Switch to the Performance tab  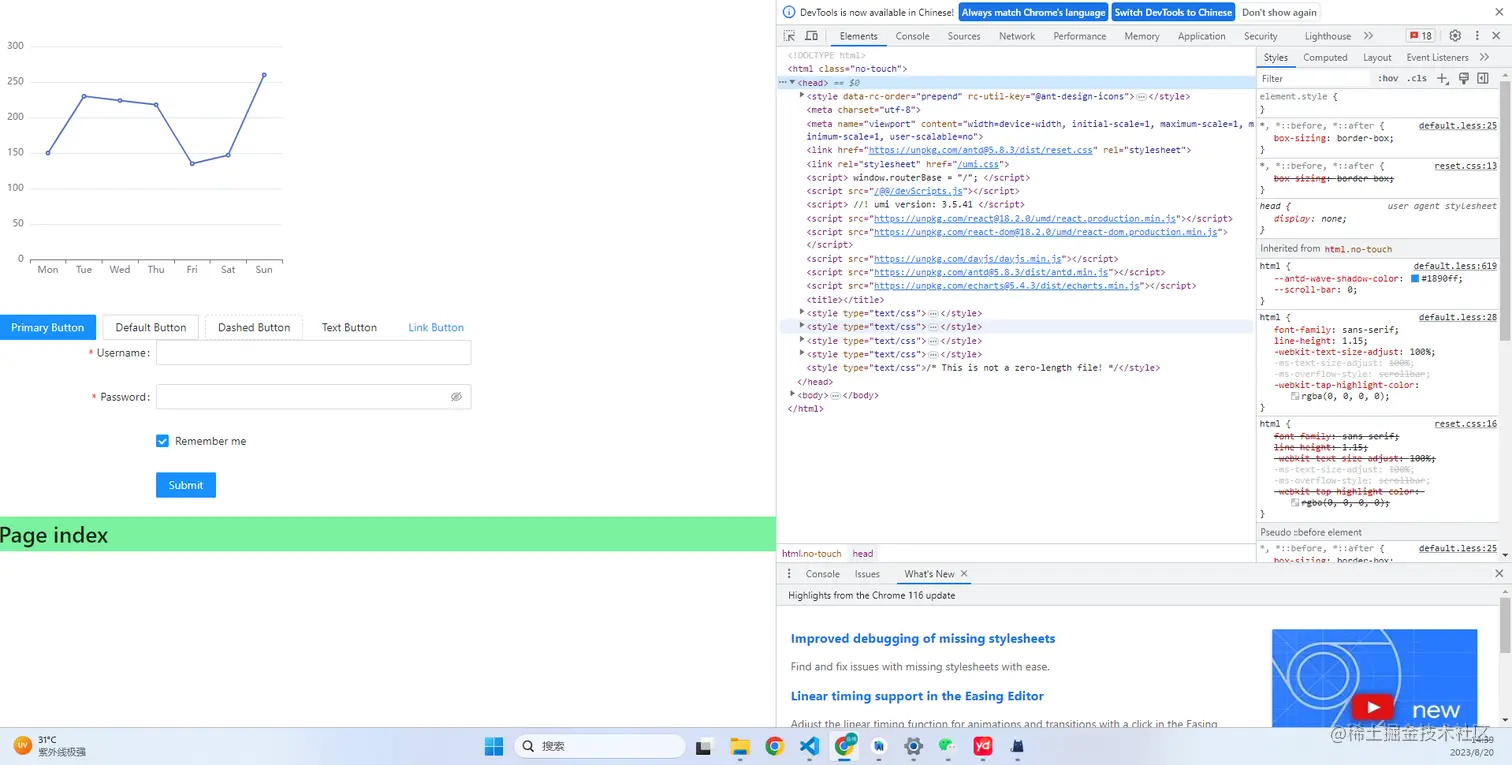coord(1079,36)
